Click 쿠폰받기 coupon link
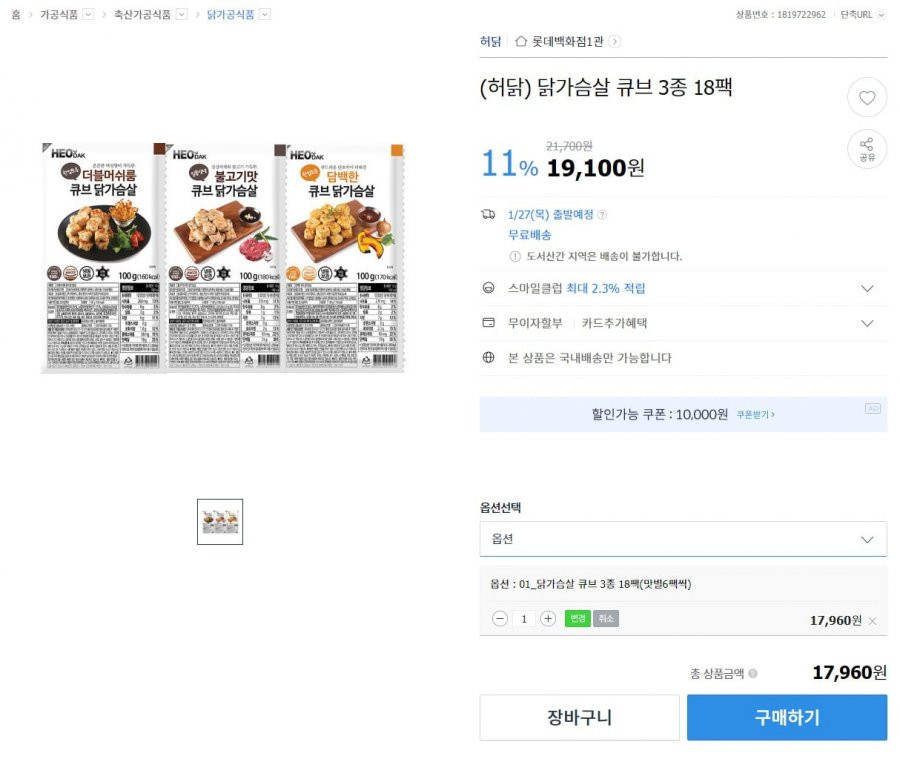Viewport: 900px width, 759px height. pos(755,415)
